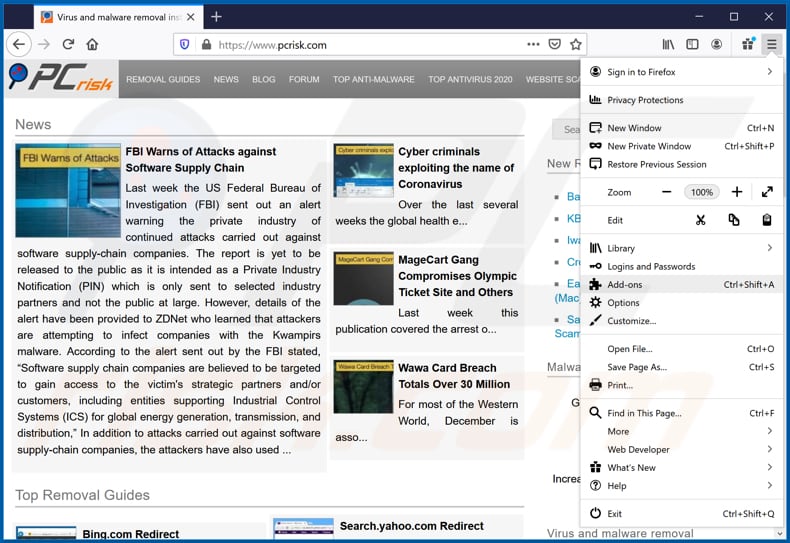Click the Paste clipboard icon
Image resolution: width=790 pixels, height=543 pixels.
click(x=766, y=220)
